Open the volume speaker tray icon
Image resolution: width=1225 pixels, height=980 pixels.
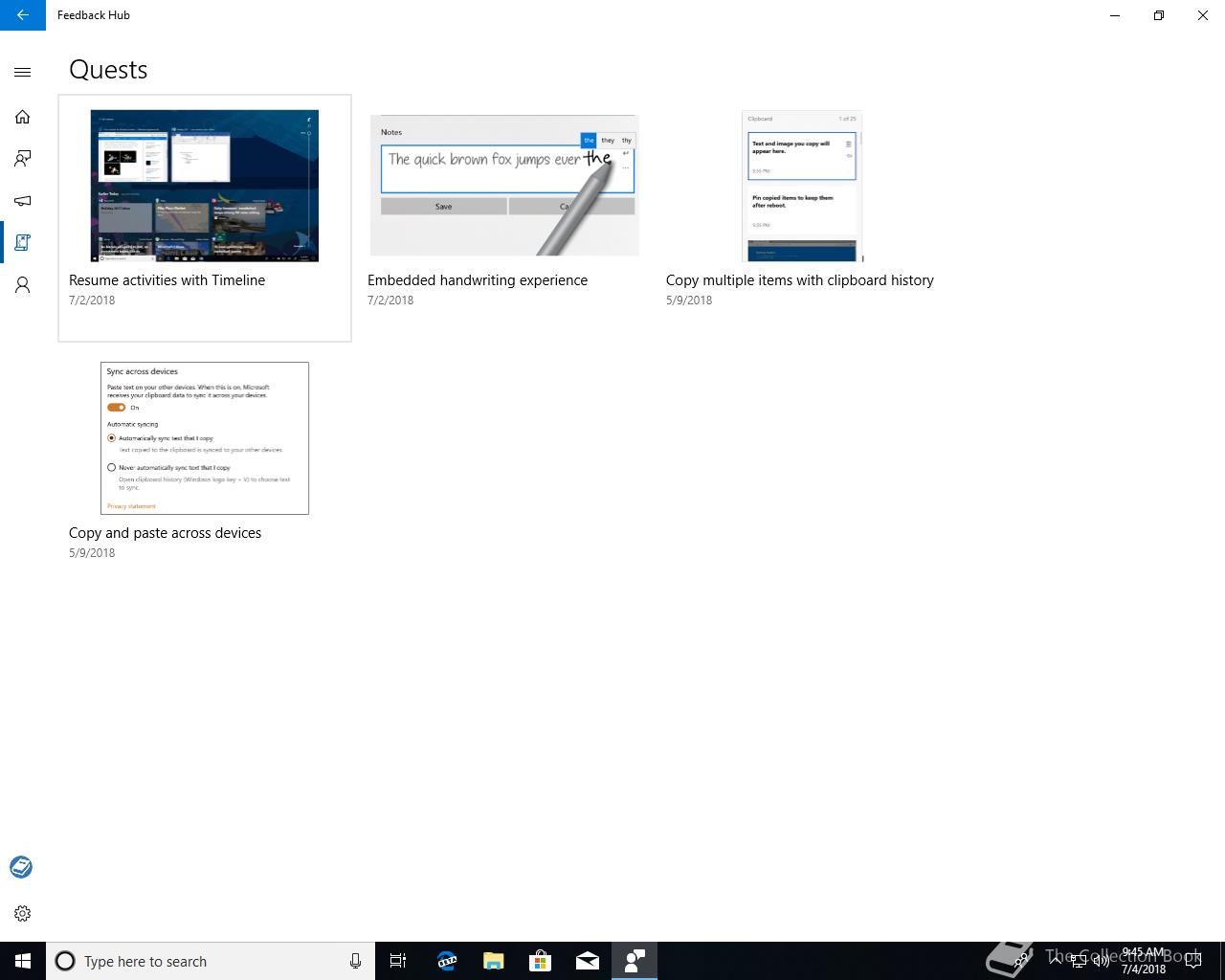coord(1102,961)
